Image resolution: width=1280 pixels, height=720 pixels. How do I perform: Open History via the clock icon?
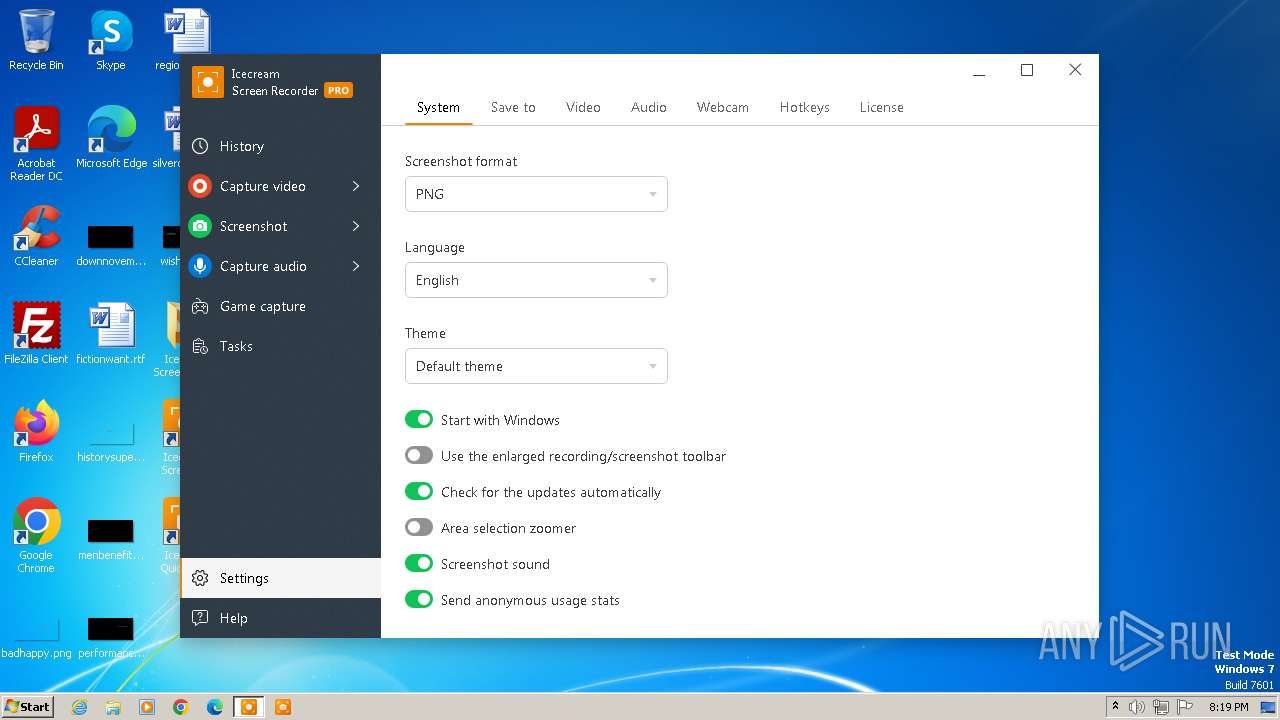200,146
